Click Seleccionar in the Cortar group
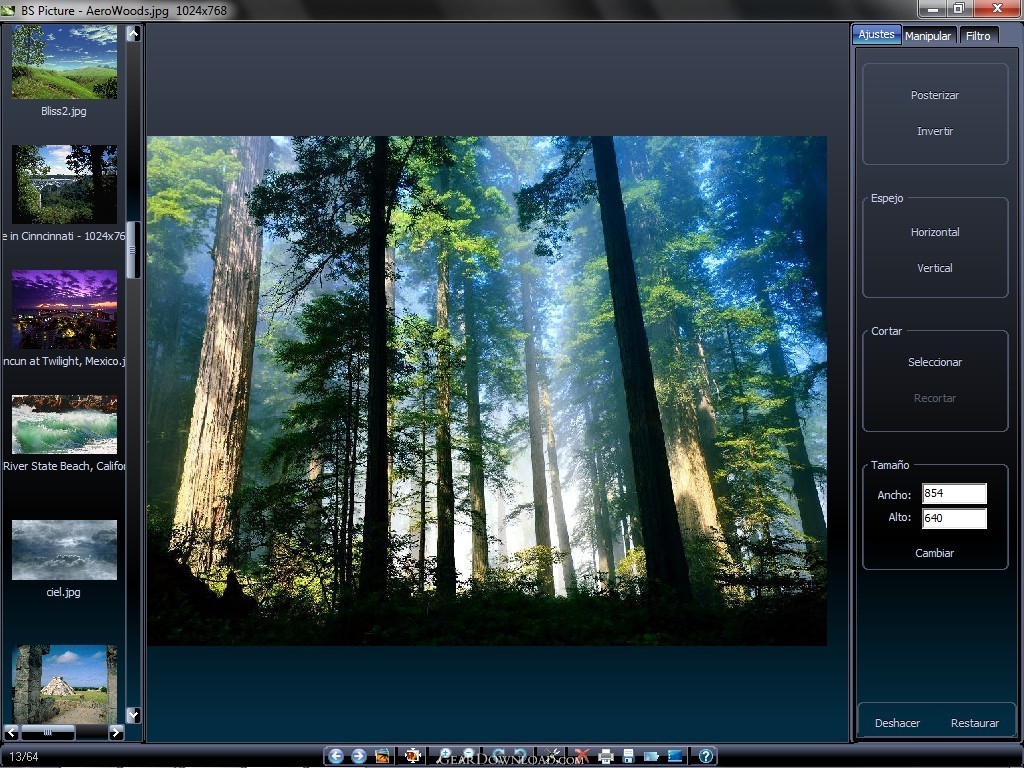 [x=935, y=362]
